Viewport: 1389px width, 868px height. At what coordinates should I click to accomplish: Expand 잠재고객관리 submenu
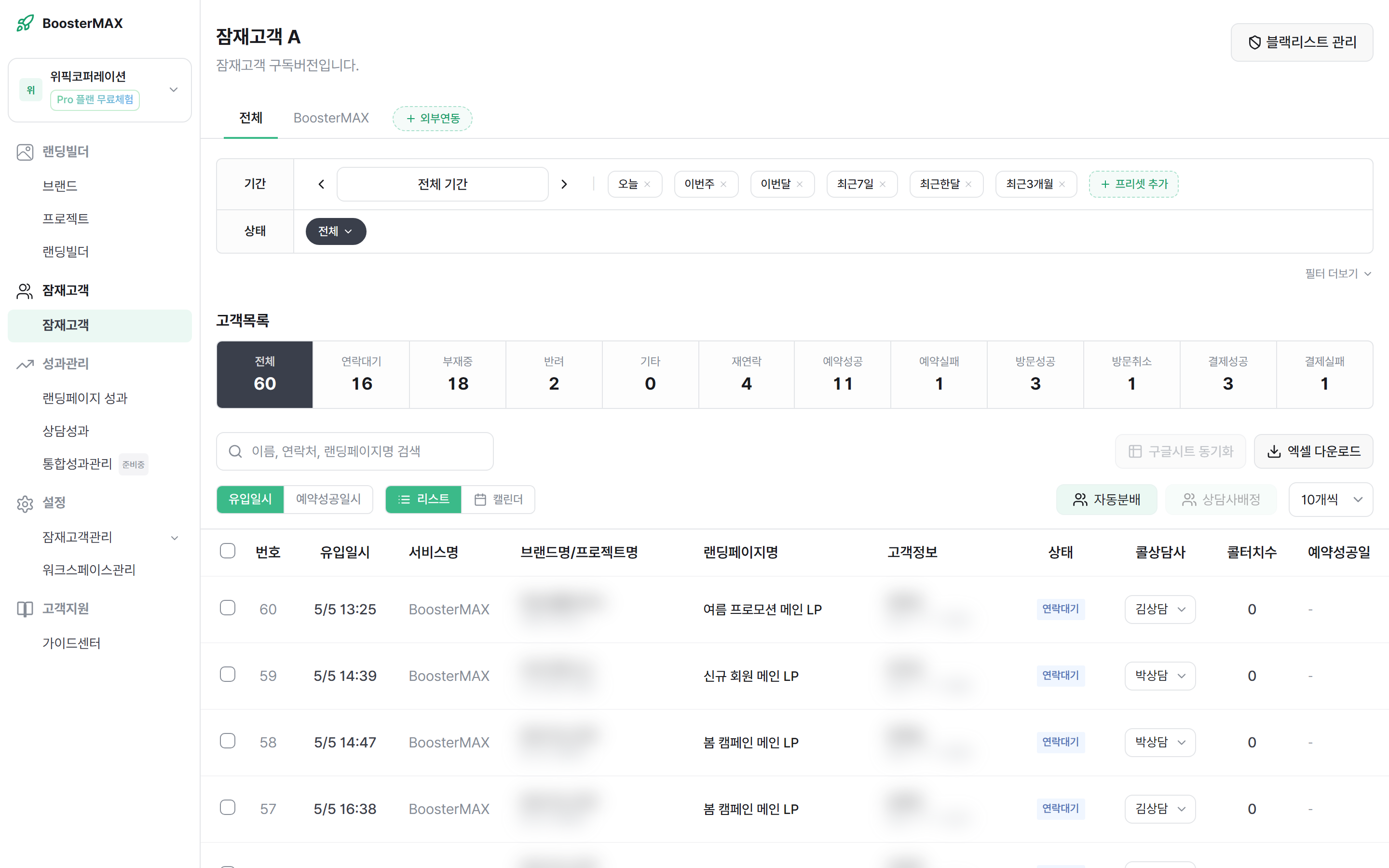click(175, 538)
